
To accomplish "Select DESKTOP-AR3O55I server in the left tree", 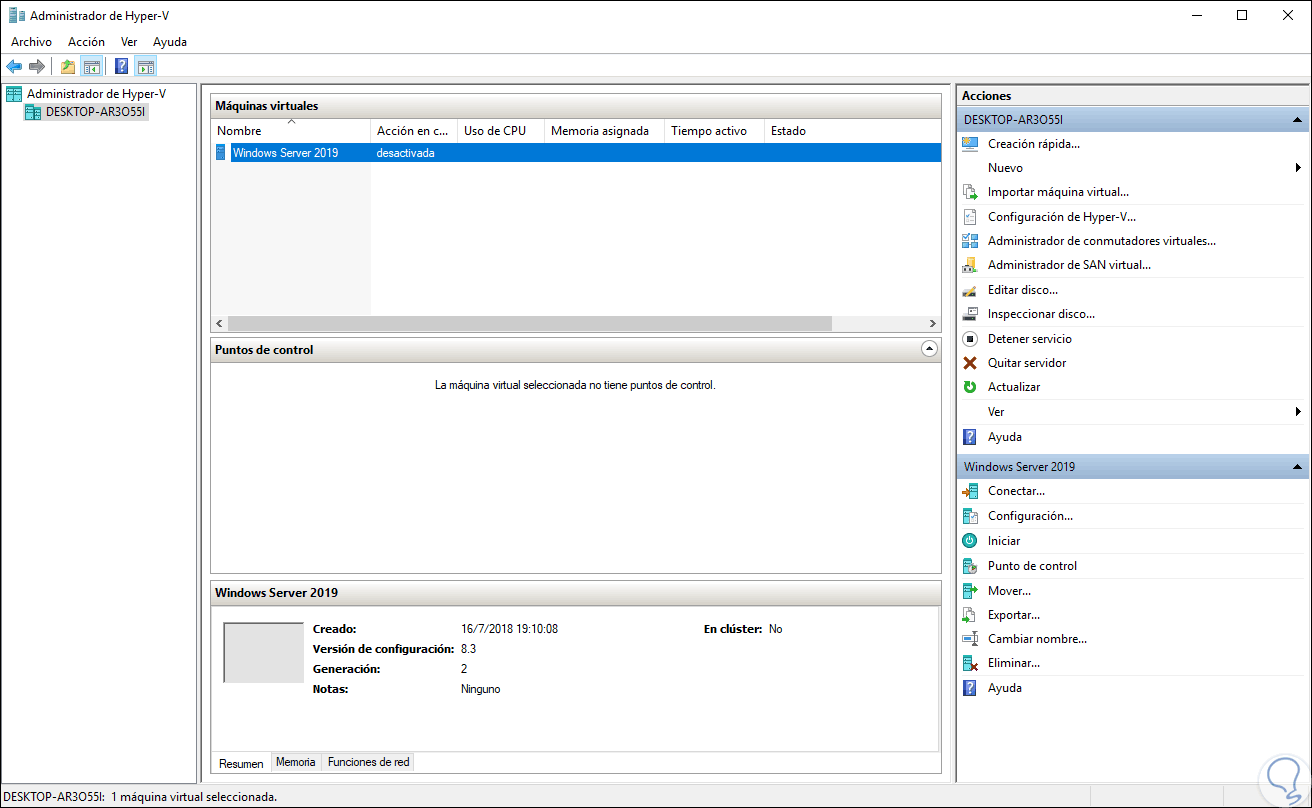I will click(96, 112).
